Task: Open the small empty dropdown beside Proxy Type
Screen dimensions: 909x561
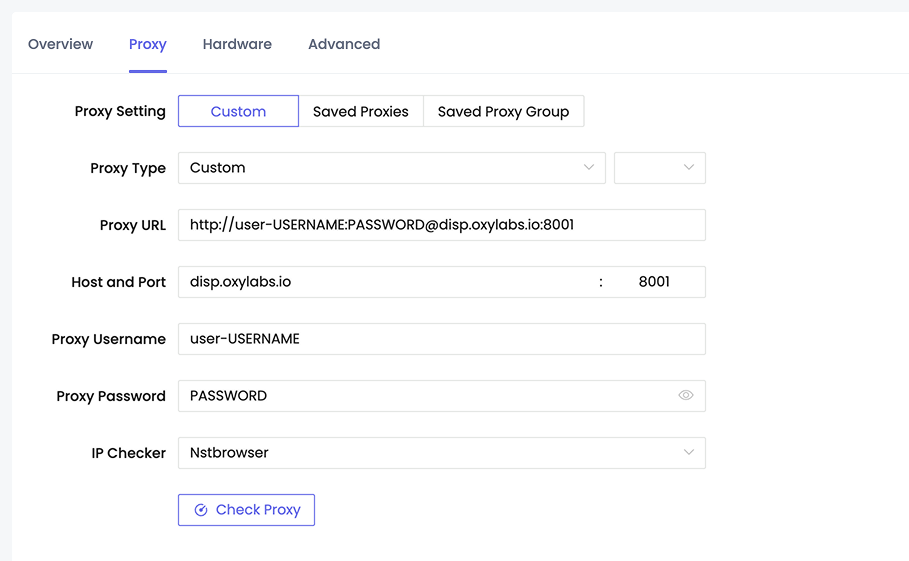Action: 659,168
